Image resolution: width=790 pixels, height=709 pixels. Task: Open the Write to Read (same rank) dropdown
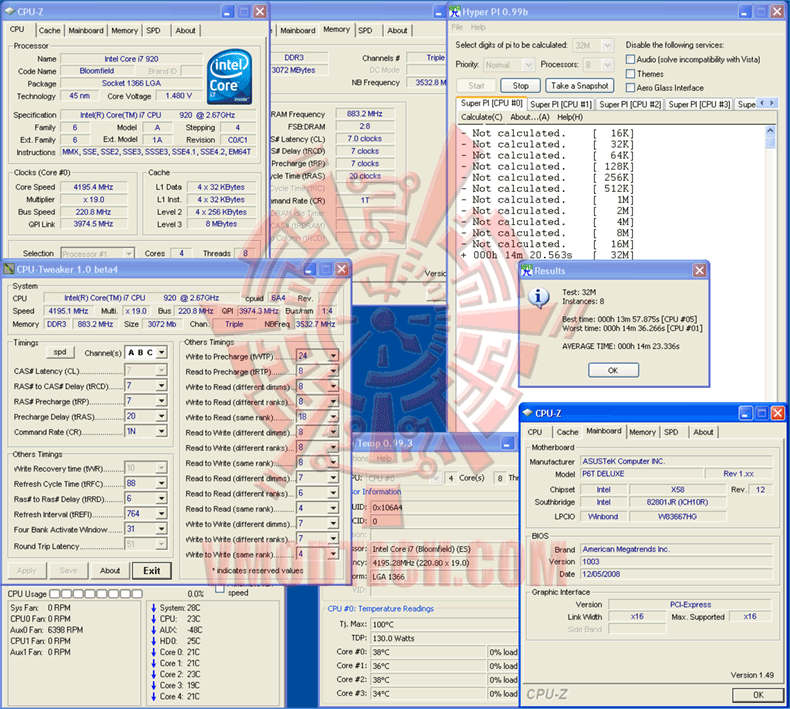pyautogui.click(x=333, y=417)
